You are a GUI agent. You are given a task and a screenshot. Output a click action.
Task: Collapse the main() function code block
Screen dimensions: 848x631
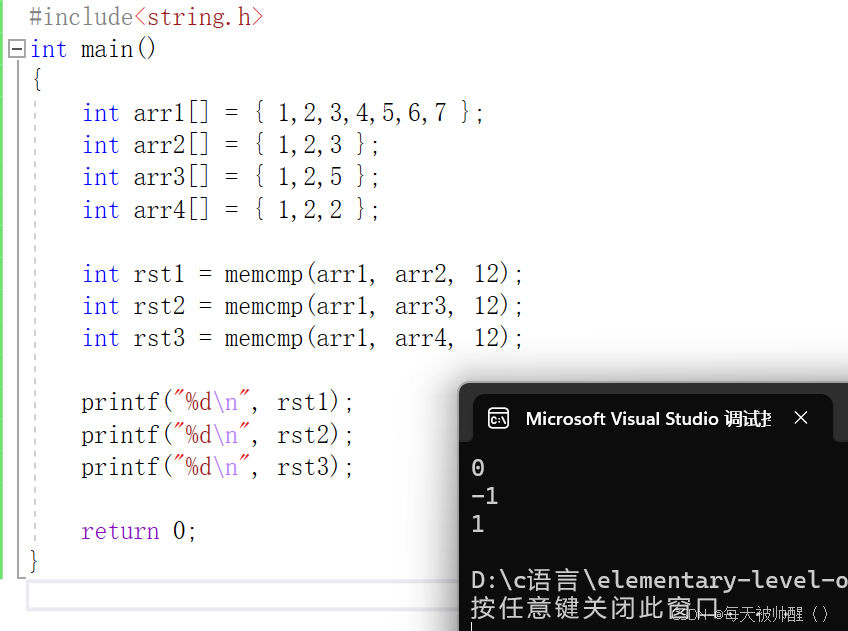click(x=17, y=49)
